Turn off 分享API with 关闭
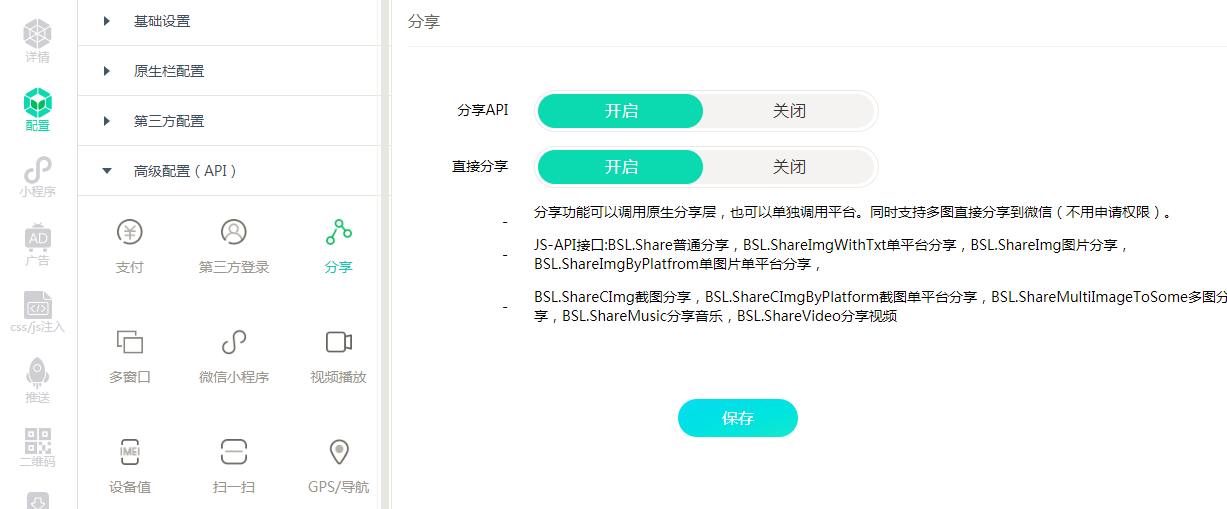 (789, 111)
